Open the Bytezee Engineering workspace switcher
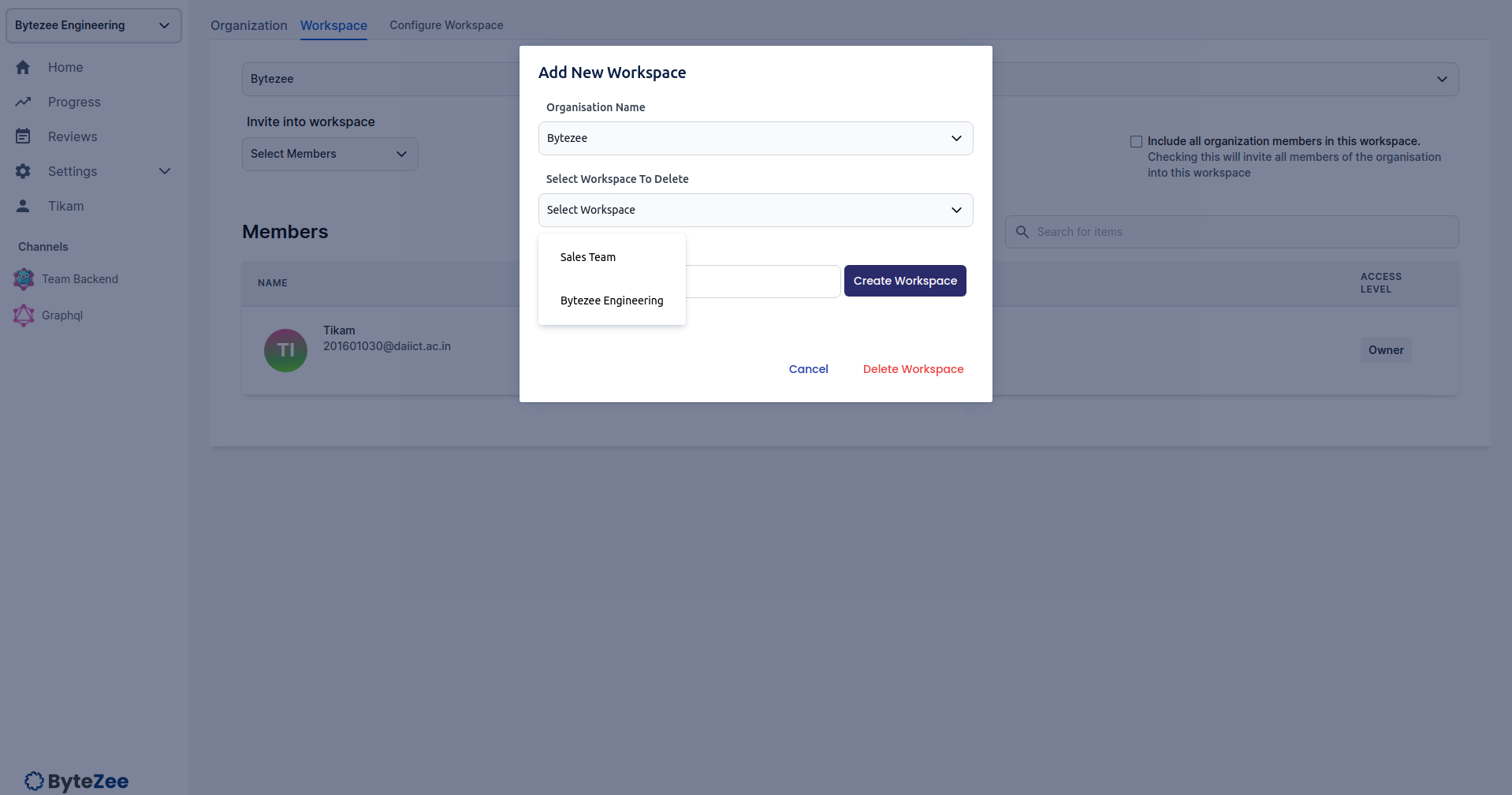Viewport: 1512px width, 795px height. [x=94, y=25]
